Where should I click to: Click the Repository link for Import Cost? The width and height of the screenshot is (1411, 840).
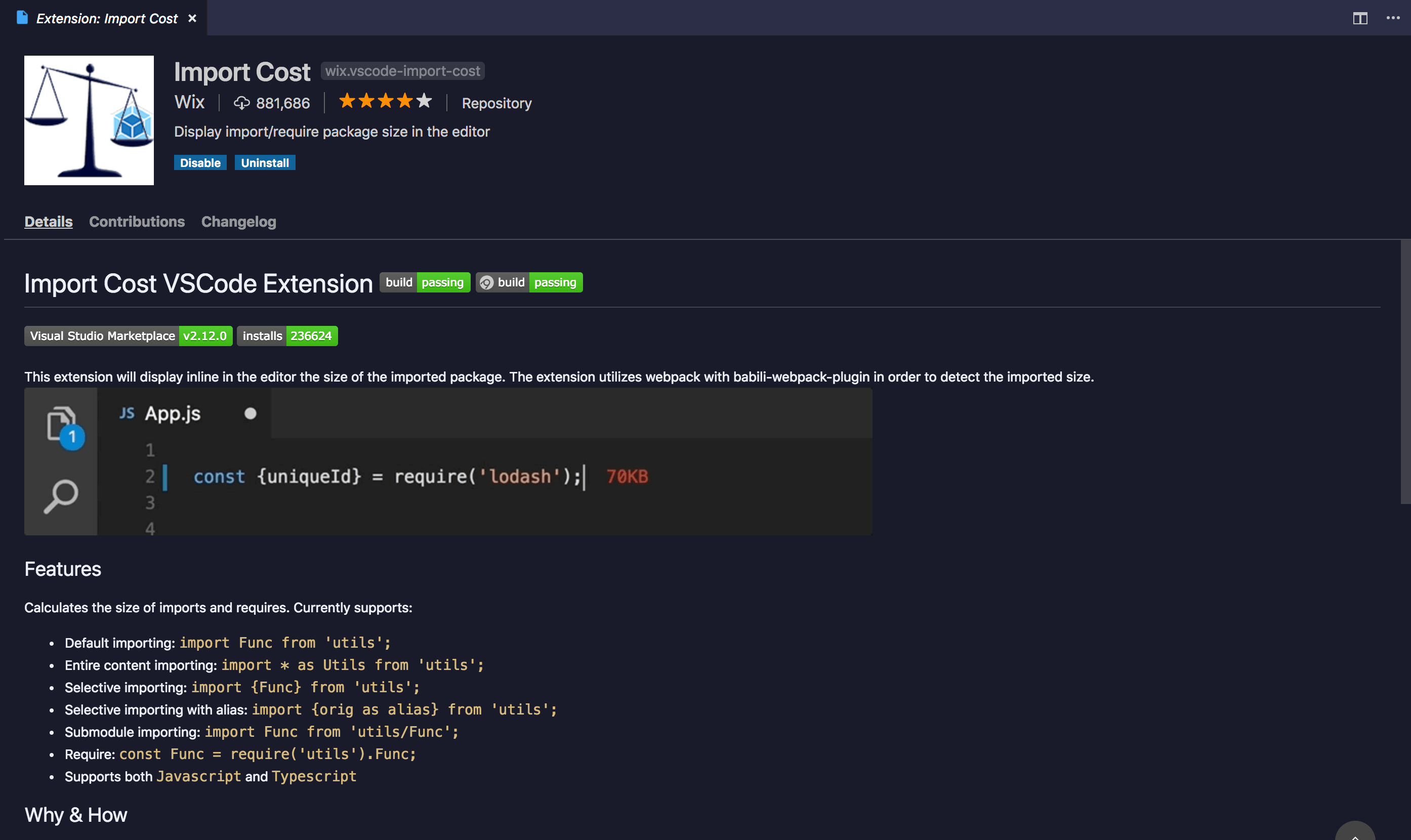[x=496, y=102]
